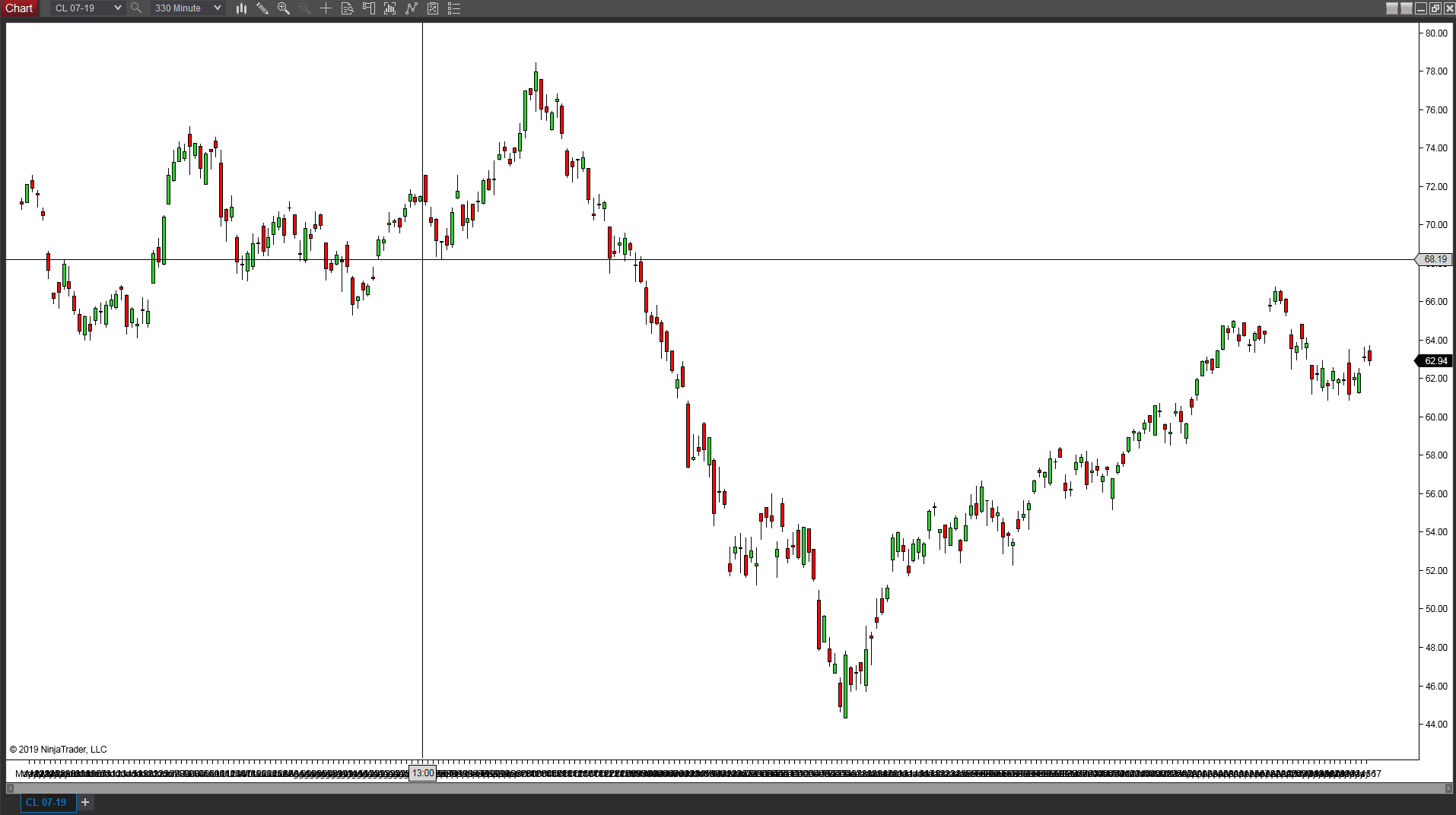Click the zoom in magnifier icon
Viewport: 1456px width, 815px height.
pyautogui.click(x=284, y=8)
